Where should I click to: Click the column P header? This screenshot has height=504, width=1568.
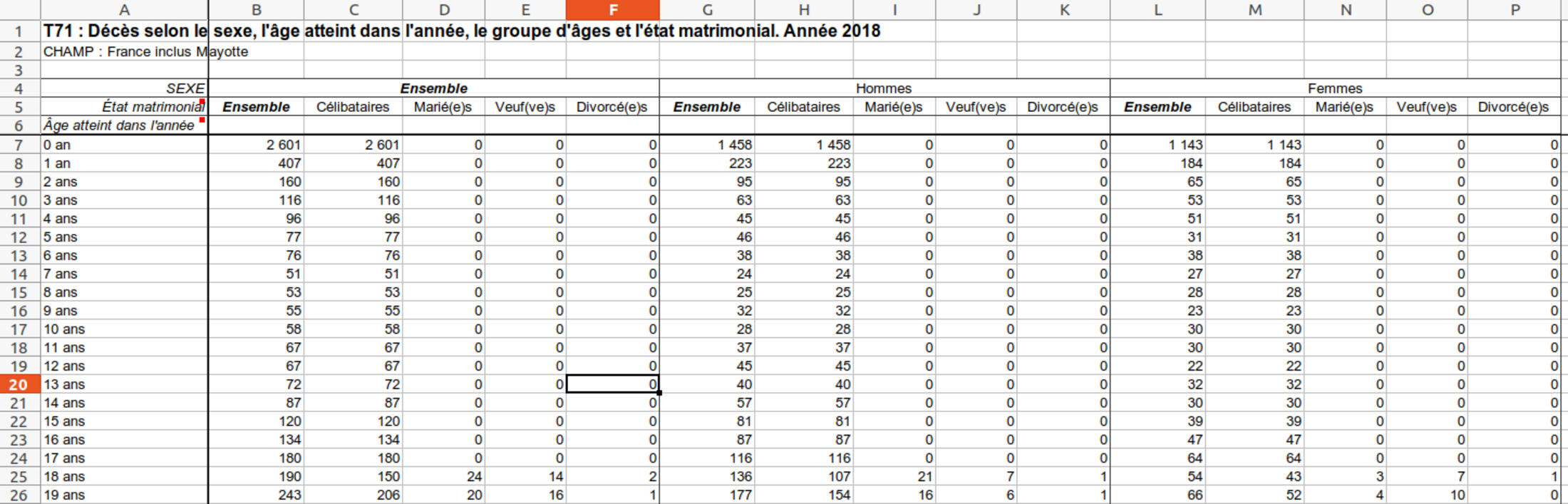[1515, 10]
